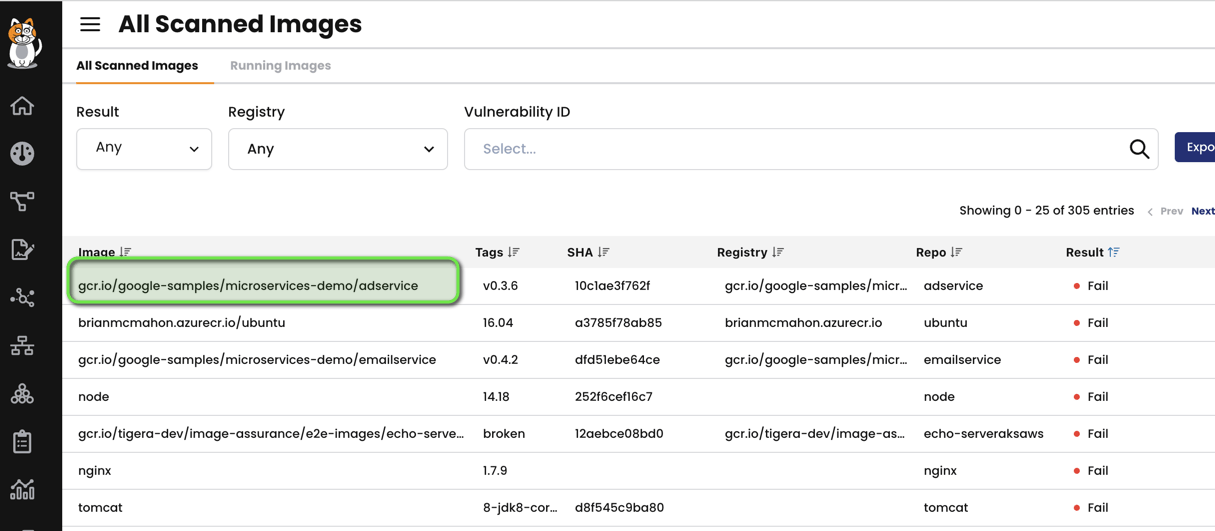Open brianmcmahon.azurecr.io/ubuntu image
The image size is (1215, 531).
[x=182, y=323]
